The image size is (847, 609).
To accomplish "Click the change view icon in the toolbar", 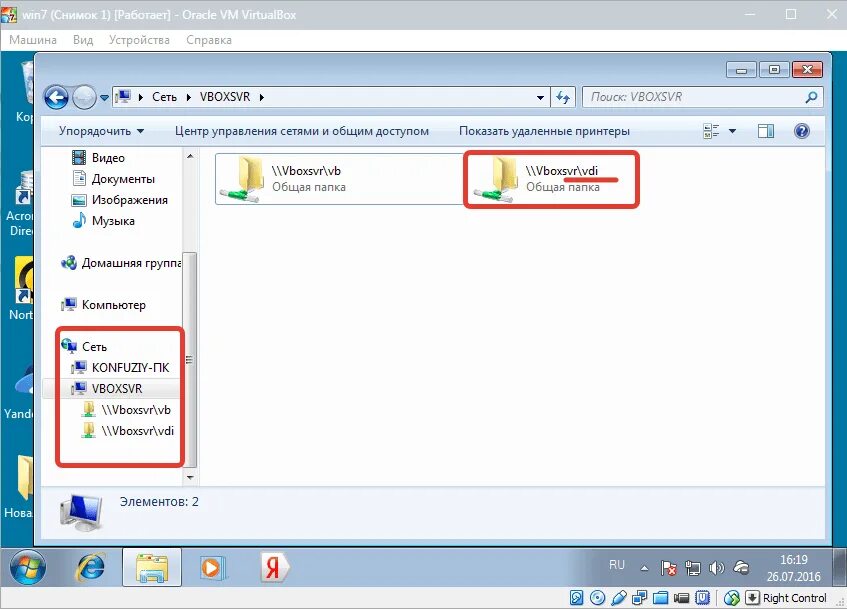I will tap(711, 131).
